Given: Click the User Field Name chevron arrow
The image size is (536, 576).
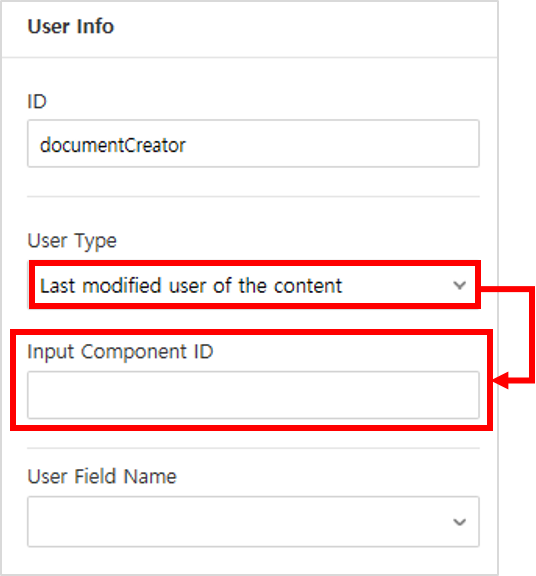Looking at the screenshot, I should click(459, 522).
